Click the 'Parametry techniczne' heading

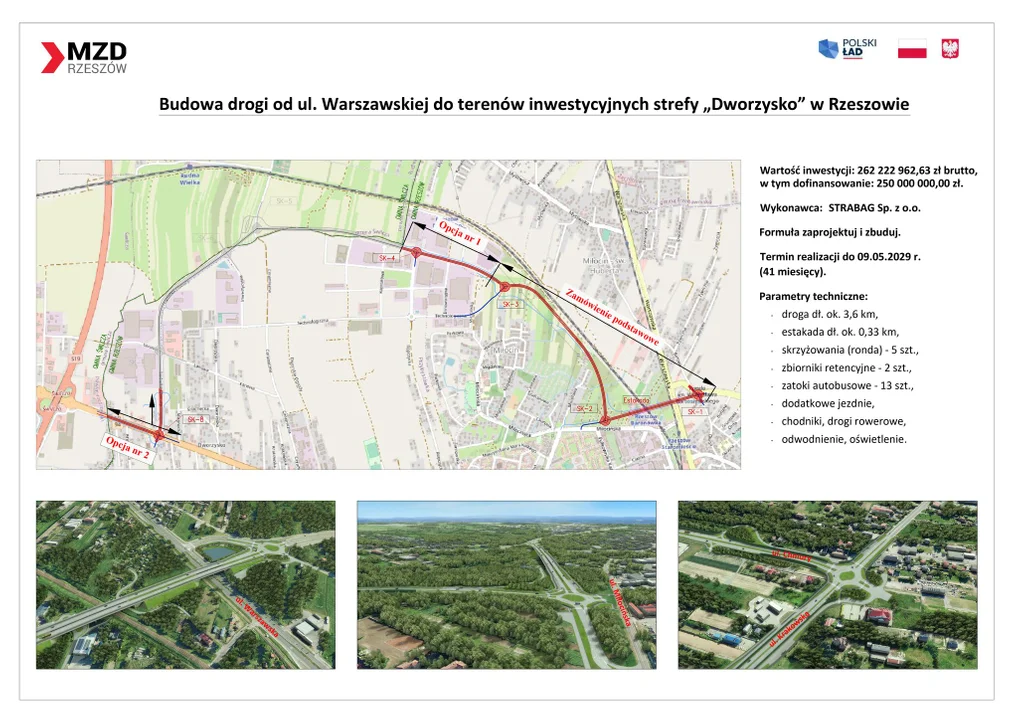coord(813,296)
